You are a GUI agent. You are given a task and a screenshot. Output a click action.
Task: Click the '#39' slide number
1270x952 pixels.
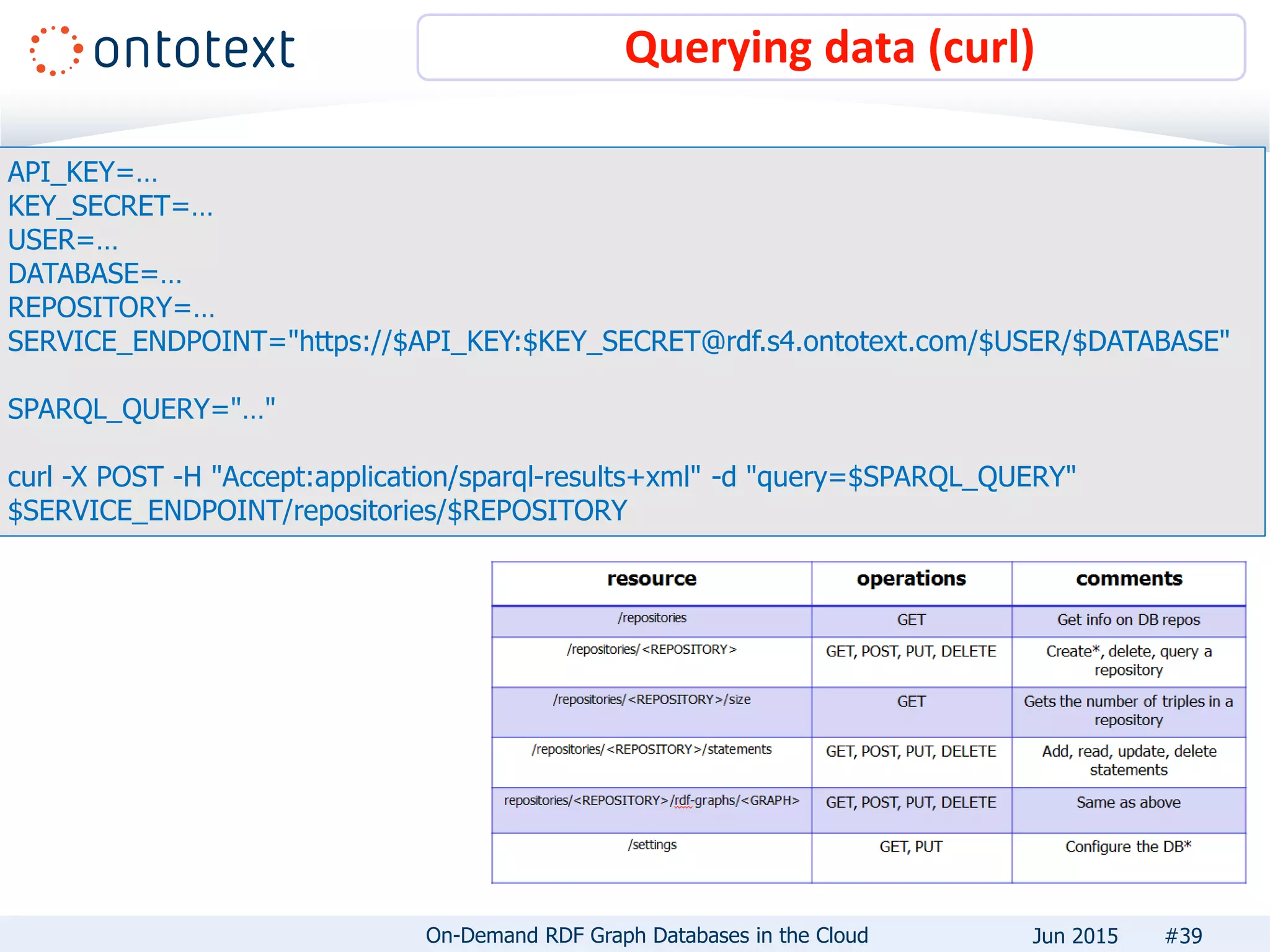pyautogui.click(x=1184, y=936)
